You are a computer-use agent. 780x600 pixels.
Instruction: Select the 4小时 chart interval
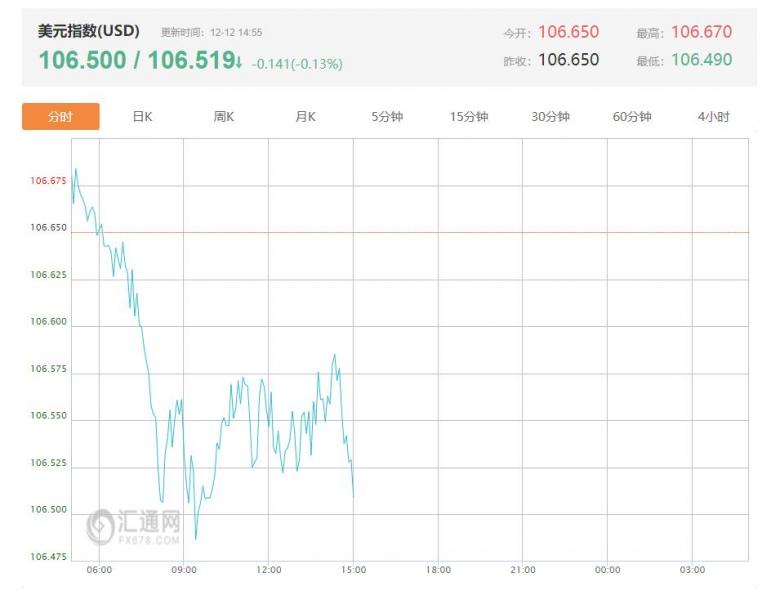[x=714, y=117]
